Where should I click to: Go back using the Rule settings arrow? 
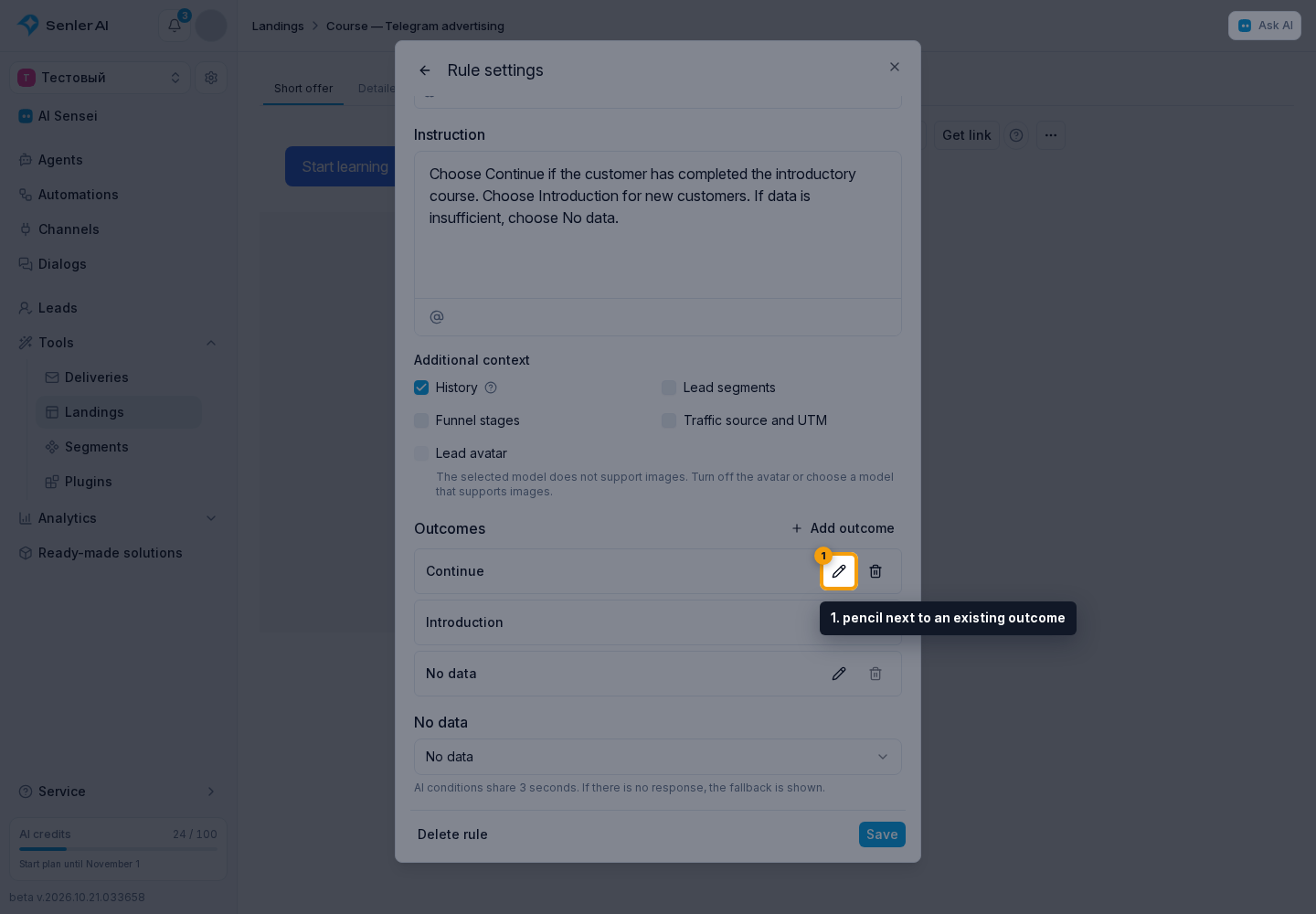[x=425, y=70]
